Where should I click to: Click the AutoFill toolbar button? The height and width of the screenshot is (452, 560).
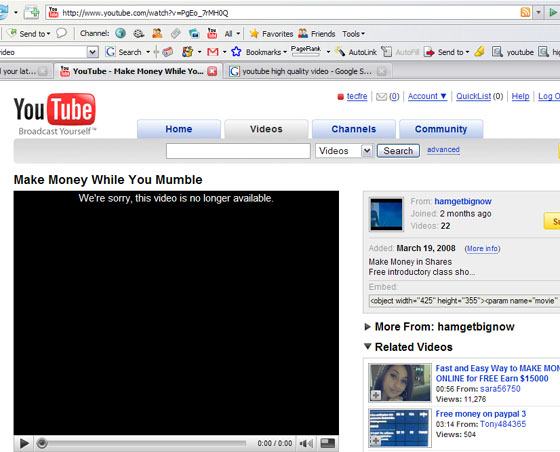coord(400,52)
